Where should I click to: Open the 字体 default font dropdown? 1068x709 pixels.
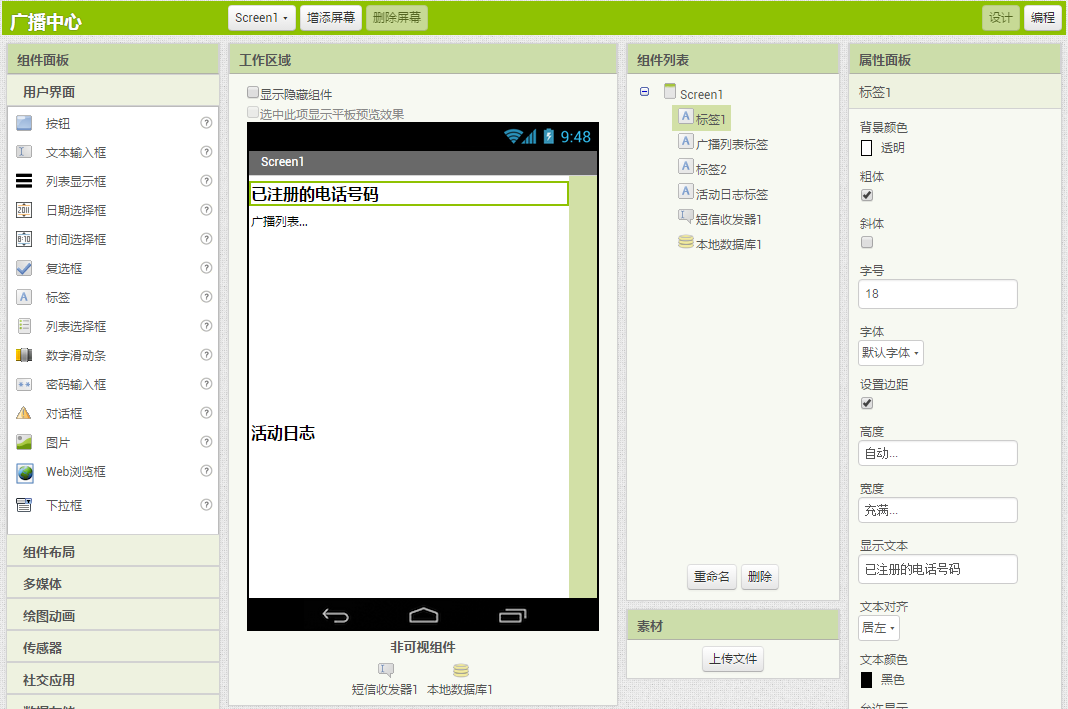pos(891,352)
